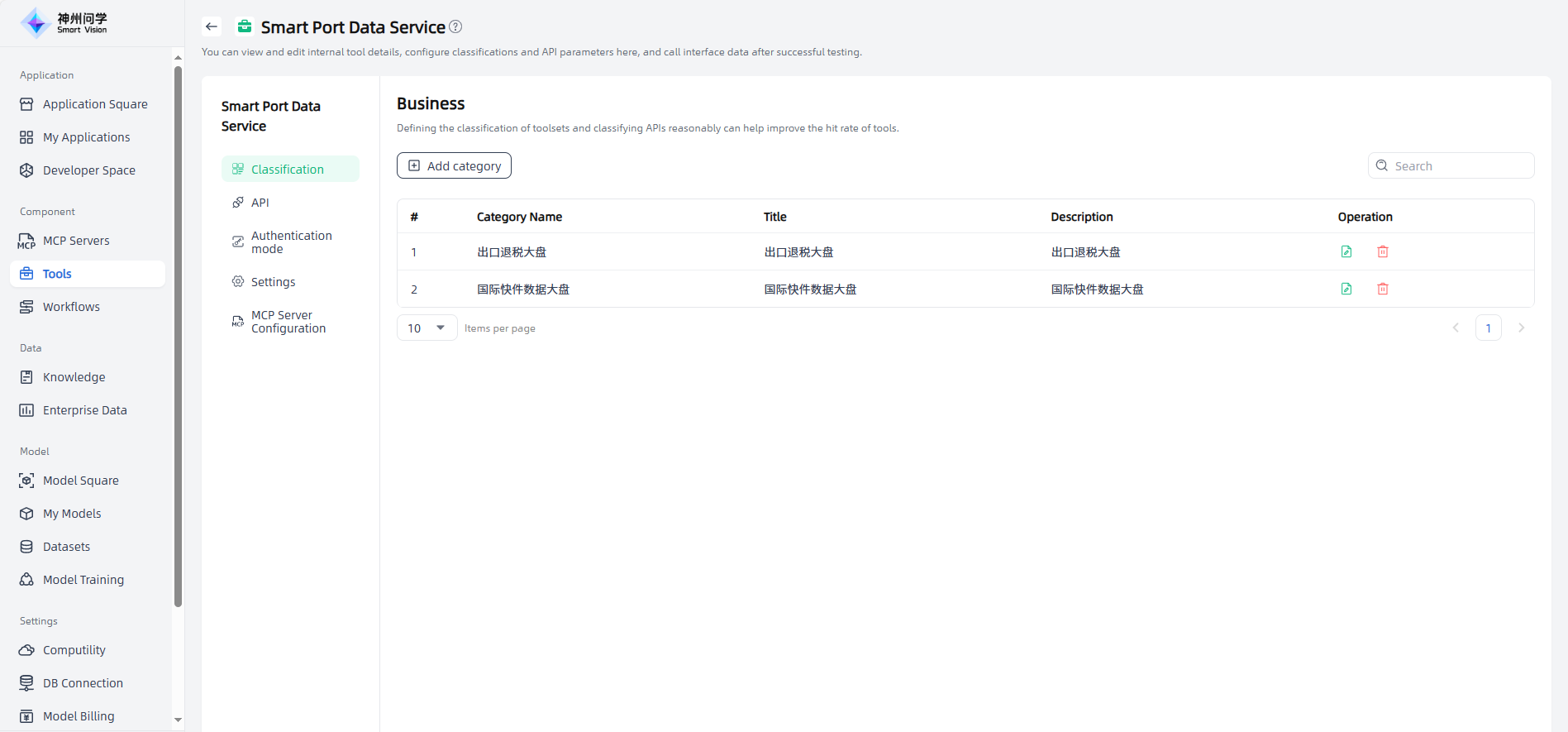Select page 1 in pagination
The width and height of the screenshot is (1568, 732).
(1488, 328)
